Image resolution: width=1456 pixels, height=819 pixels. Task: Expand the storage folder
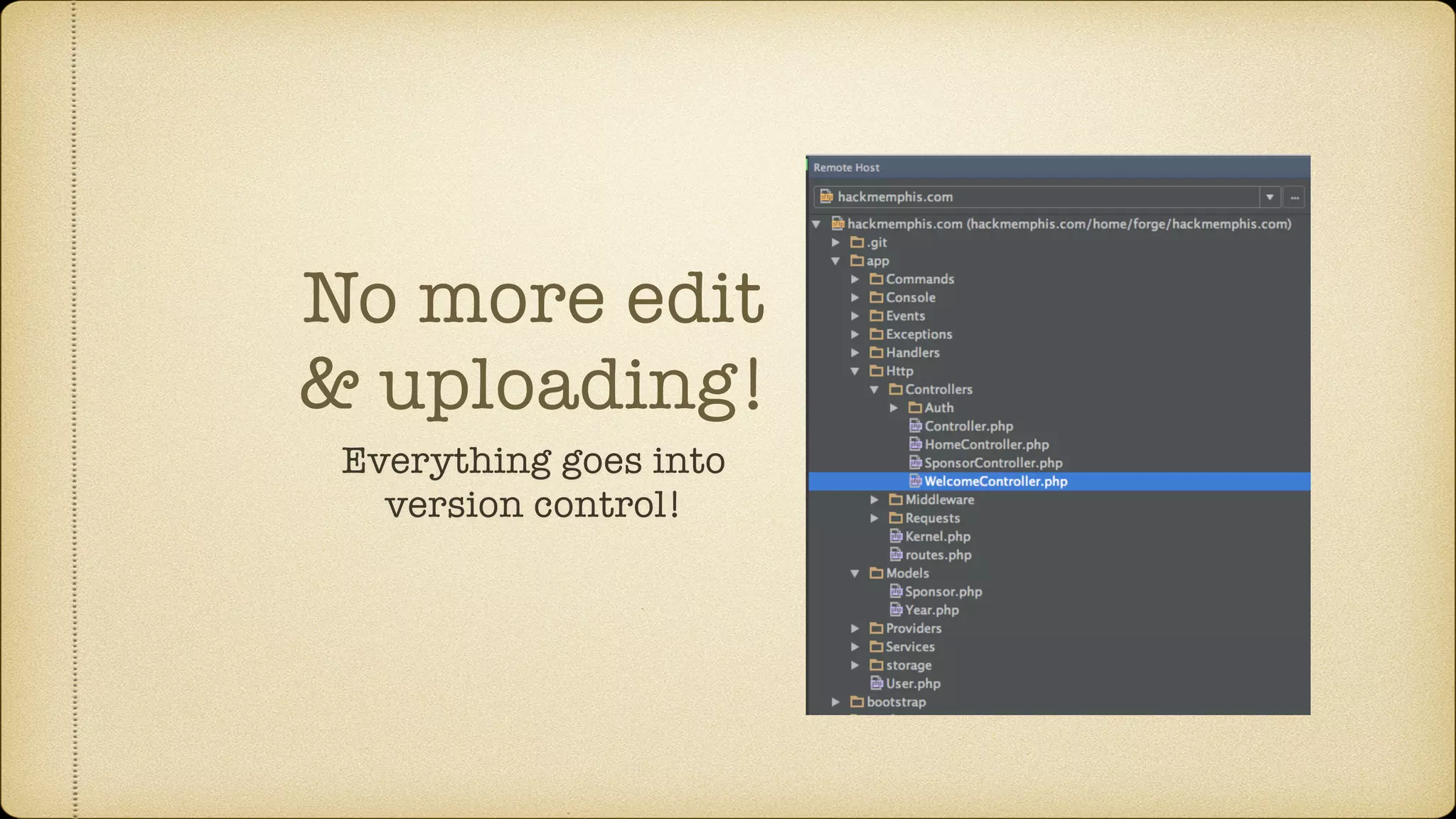pos(855,665)
